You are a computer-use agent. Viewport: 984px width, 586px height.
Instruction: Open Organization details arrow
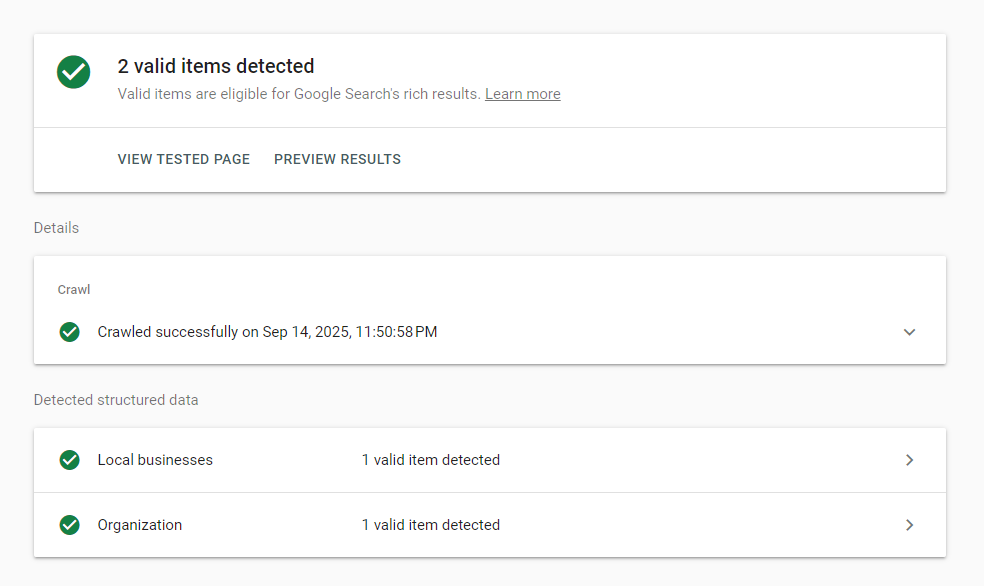(x=909, y=525)
